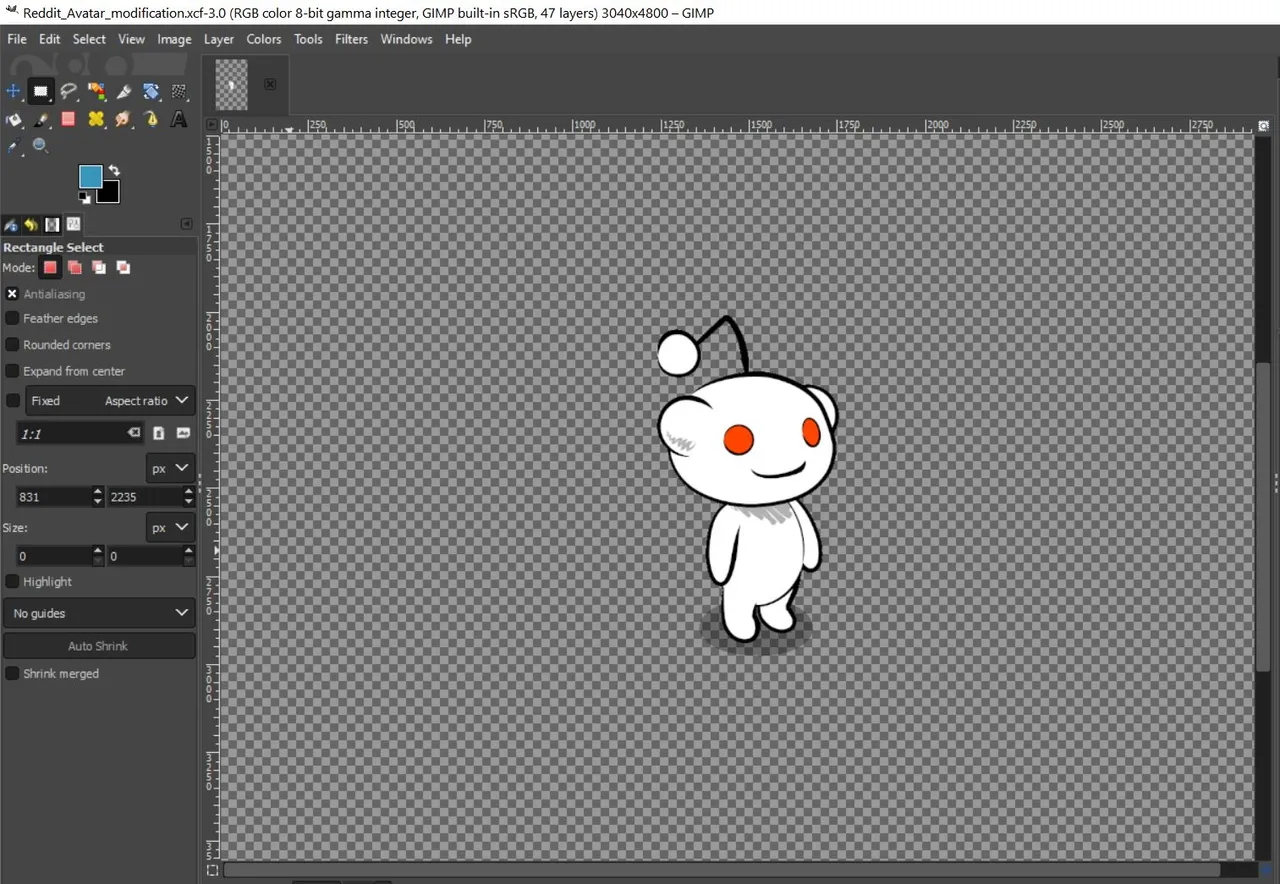
Task: Click the vertical canvas scrollbar
Action: tap(1264, 515)
